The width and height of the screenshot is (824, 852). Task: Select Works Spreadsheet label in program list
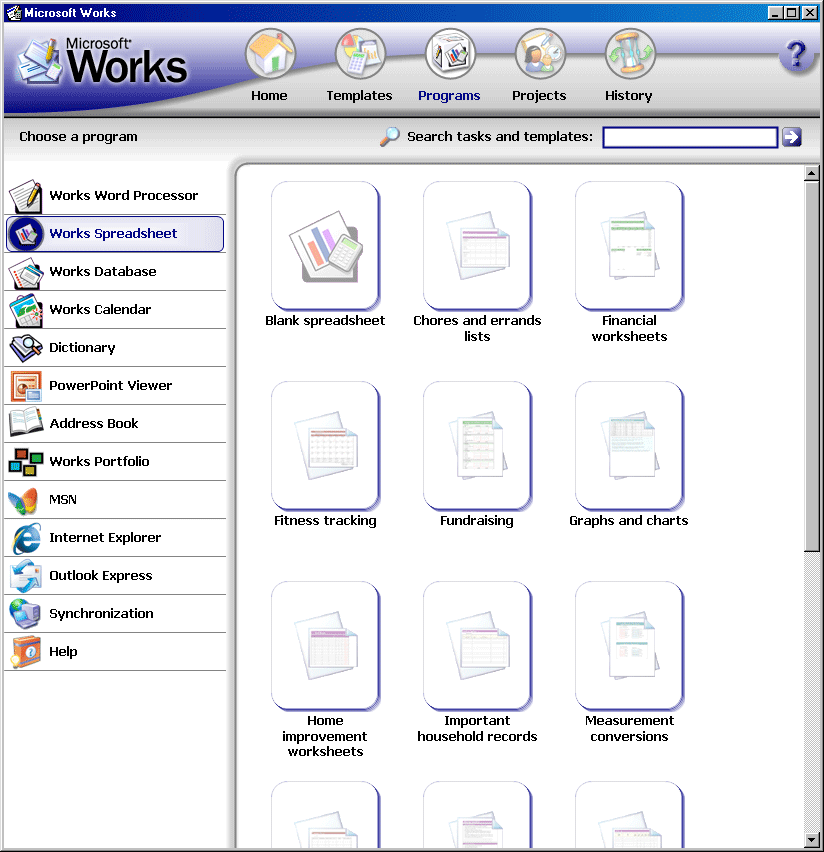click(113, 234)
